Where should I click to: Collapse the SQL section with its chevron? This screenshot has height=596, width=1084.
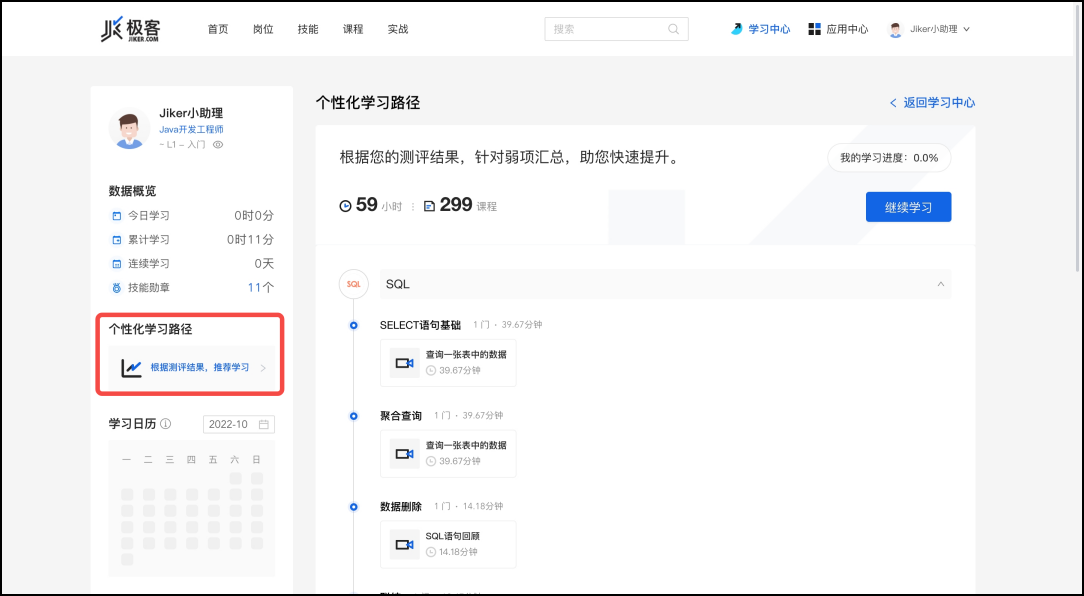(x=940, y=284)
